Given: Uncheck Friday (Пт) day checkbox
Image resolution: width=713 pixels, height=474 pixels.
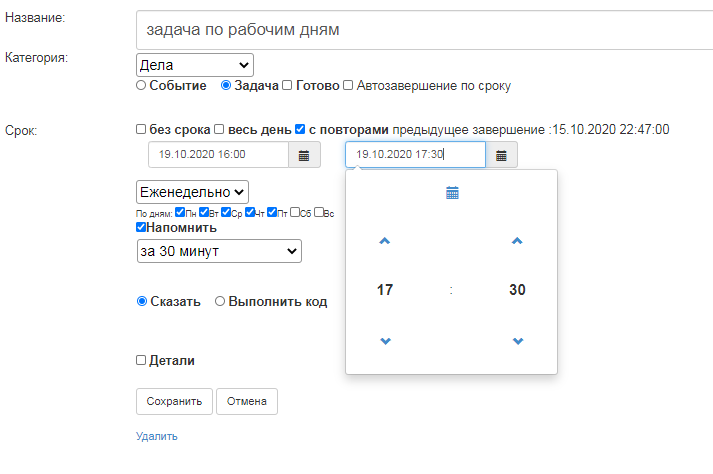Looking at the screenshot, I should click(272, 212).
